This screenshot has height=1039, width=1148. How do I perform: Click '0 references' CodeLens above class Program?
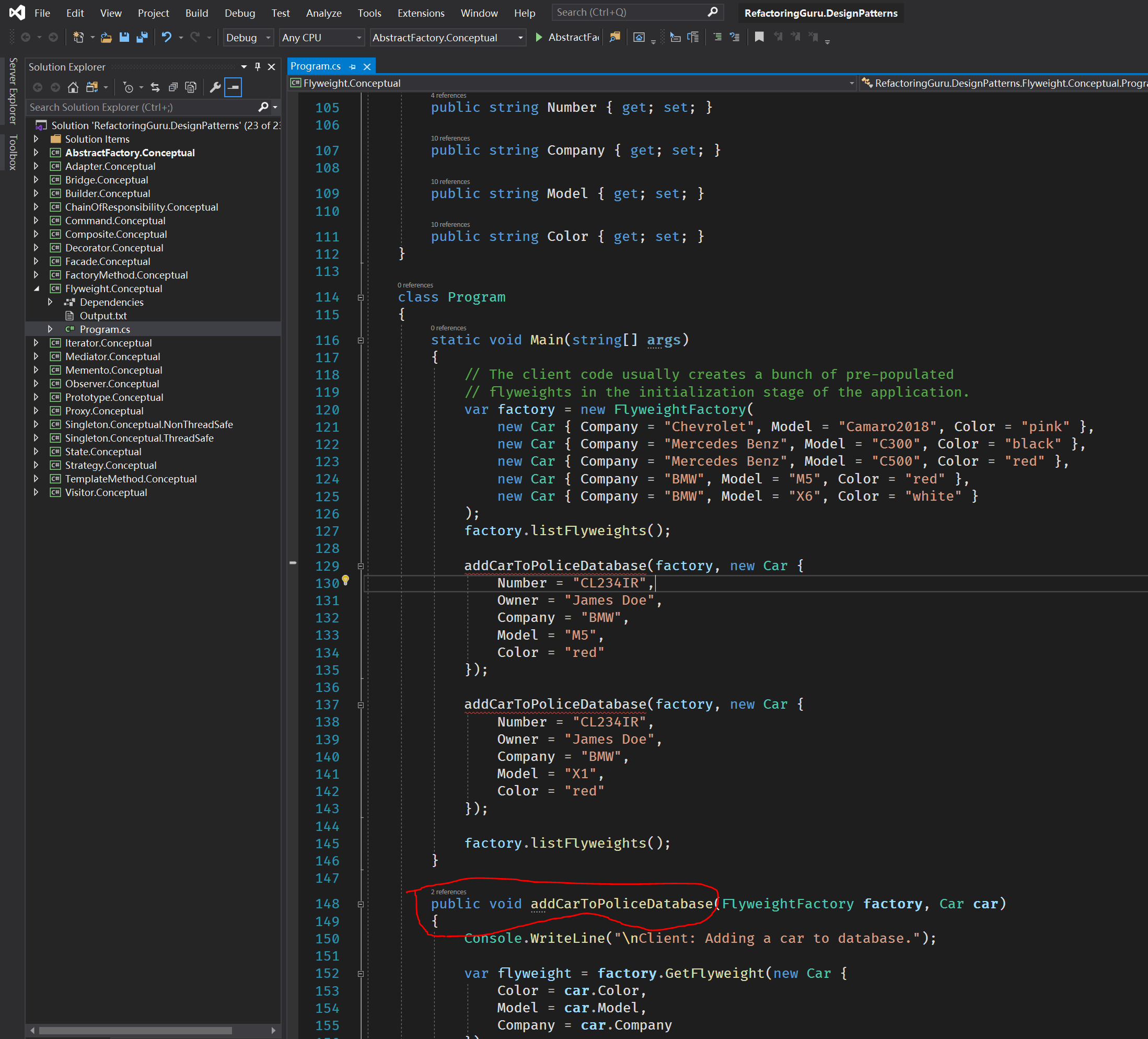point(415,285)
